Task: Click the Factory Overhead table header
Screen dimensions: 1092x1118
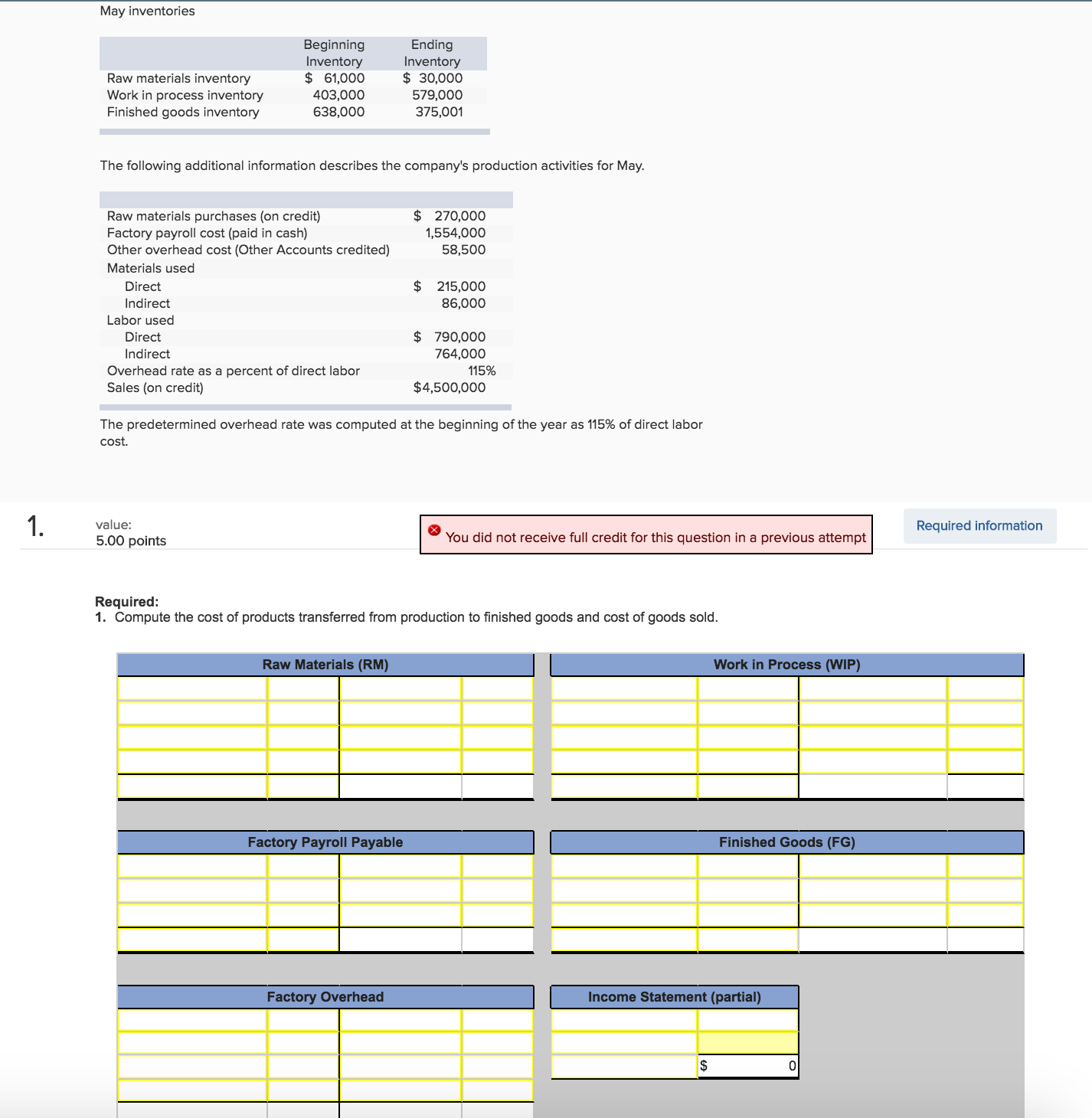Action: pyautogui.click(x=325, y=997)
